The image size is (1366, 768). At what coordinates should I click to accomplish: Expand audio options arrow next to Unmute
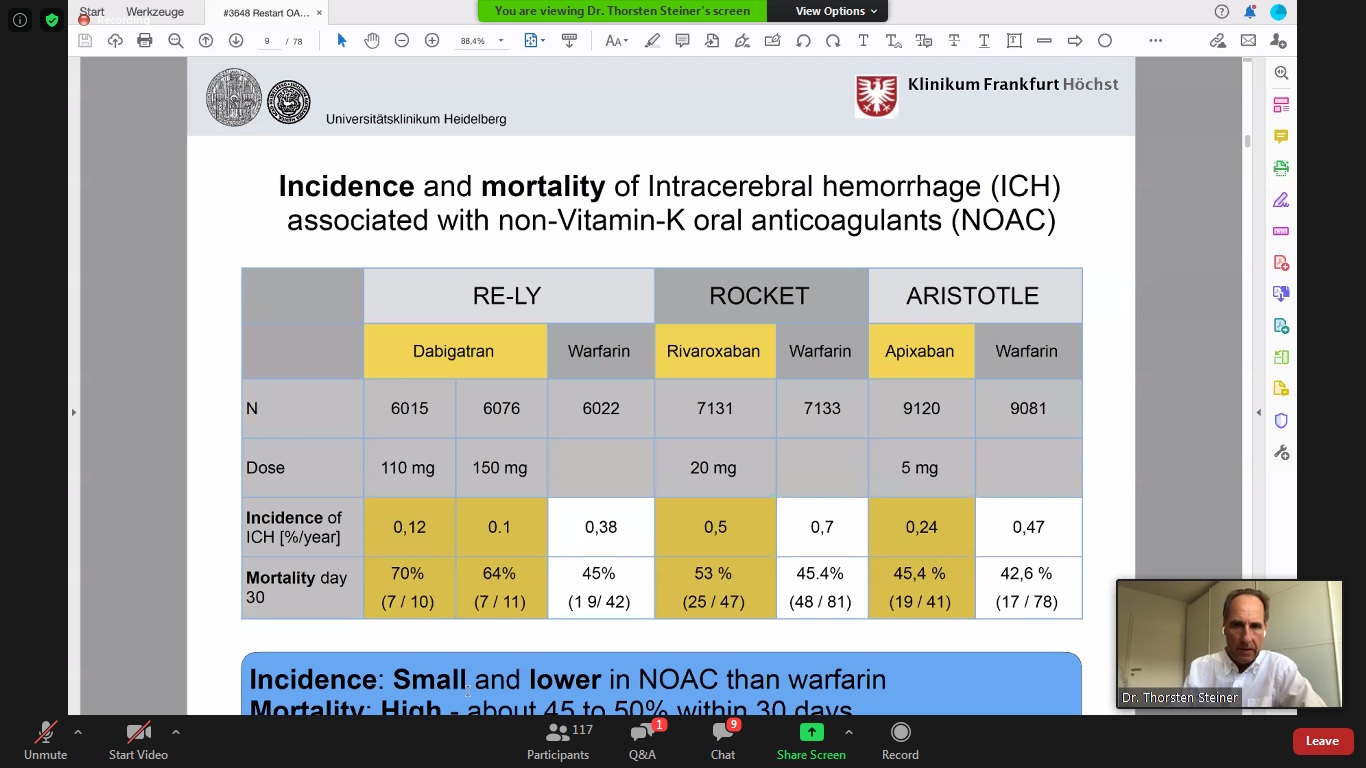pos(78,732)
